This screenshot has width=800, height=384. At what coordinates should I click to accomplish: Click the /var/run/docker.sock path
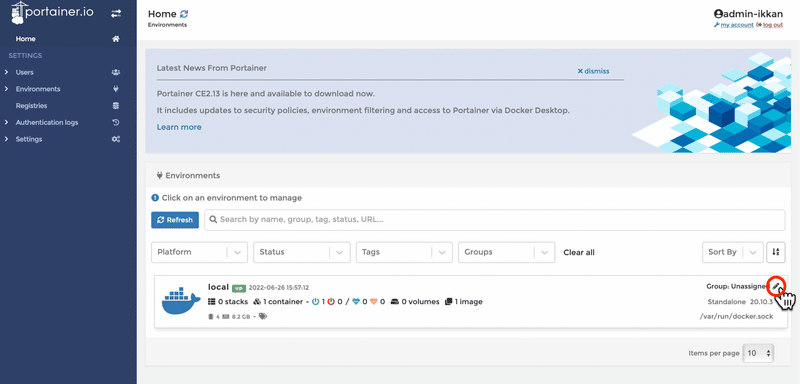(736, 316)
